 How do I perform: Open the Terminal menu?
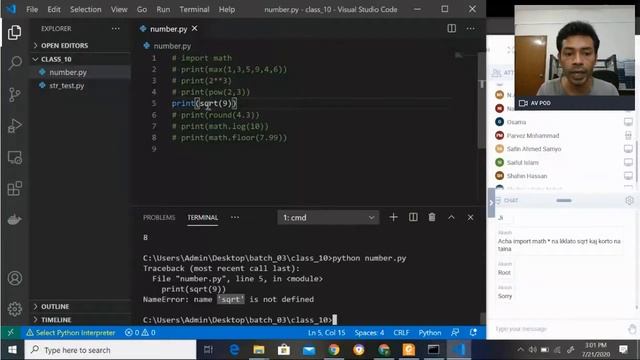click(x=194, y=9)
